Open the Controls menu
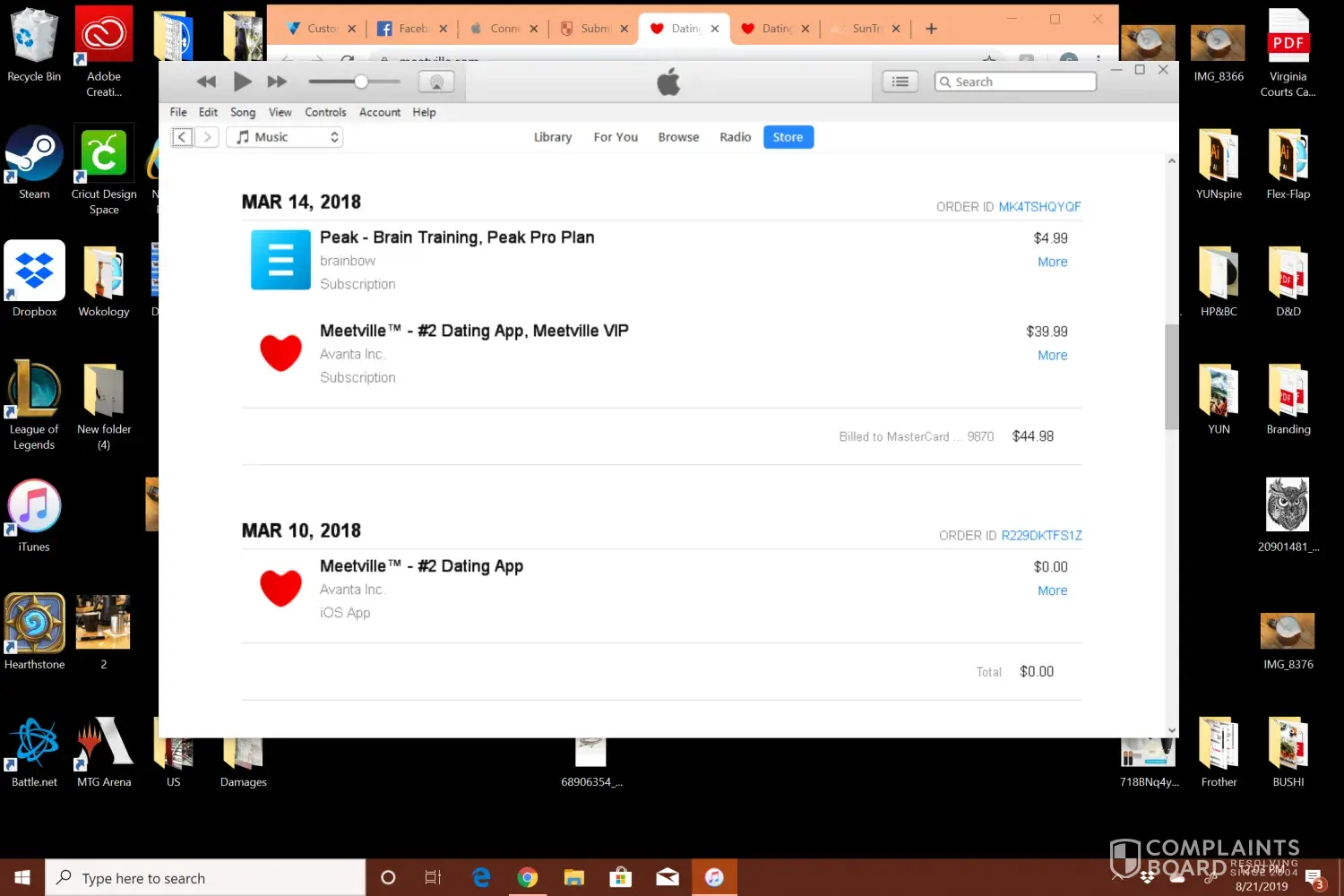 (325, 112)
